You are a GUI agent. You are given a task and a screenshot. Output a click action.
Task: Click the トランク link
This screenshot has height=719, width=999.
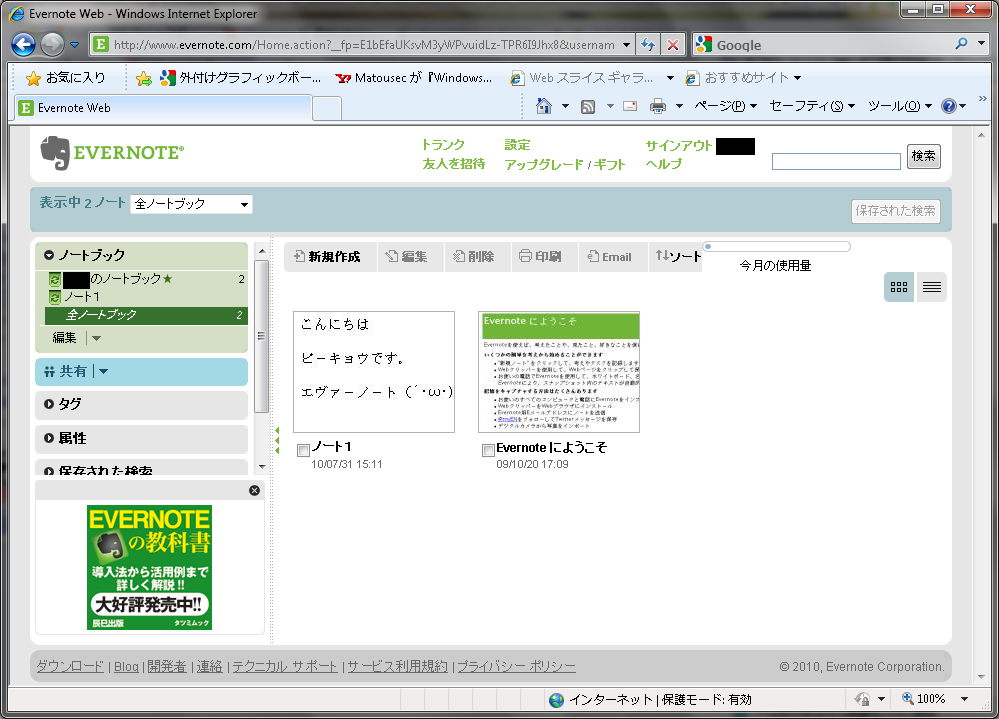[443, 145]
